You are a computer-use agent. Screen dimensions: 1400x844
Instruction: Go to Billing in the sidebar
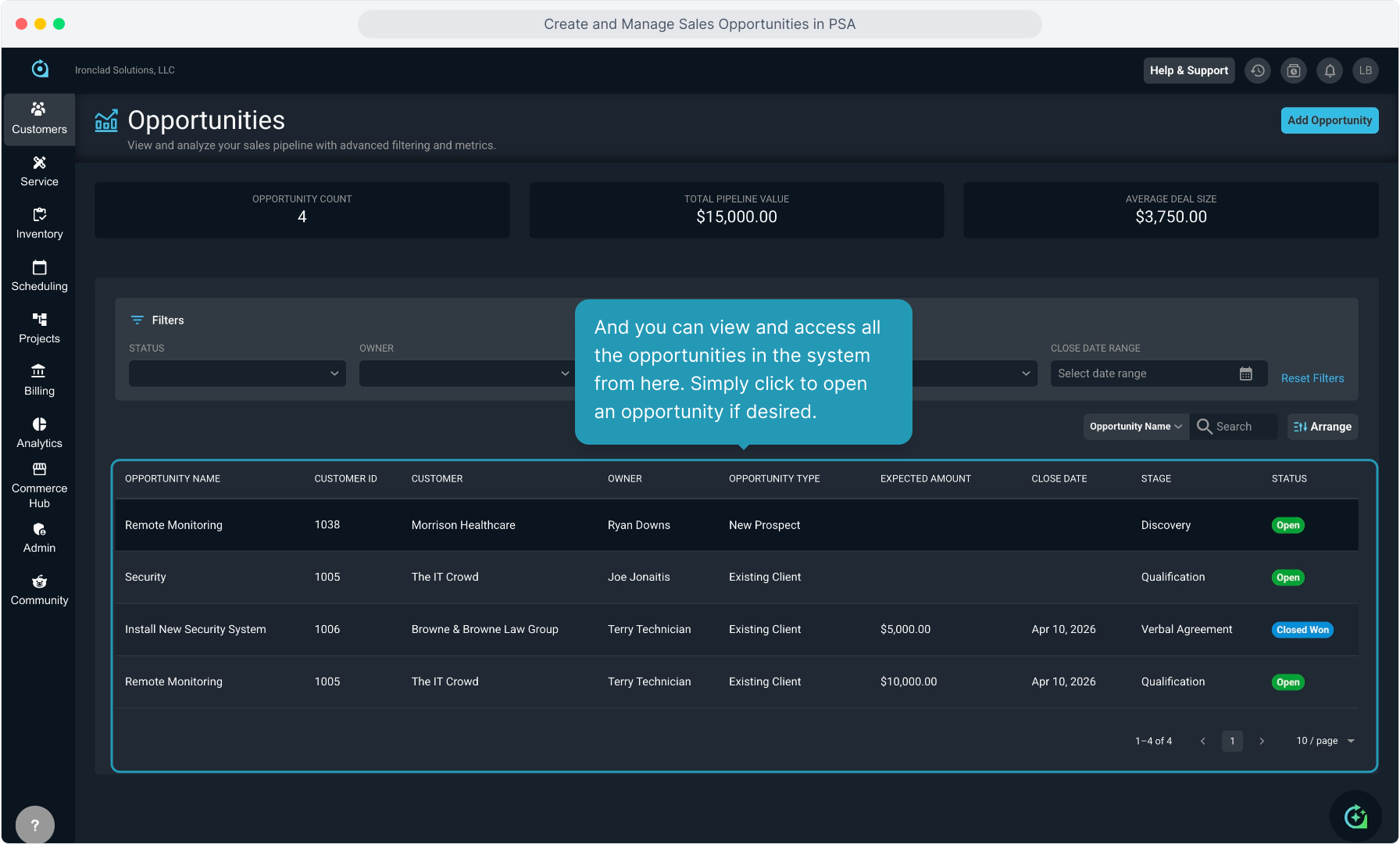[39, 381]
